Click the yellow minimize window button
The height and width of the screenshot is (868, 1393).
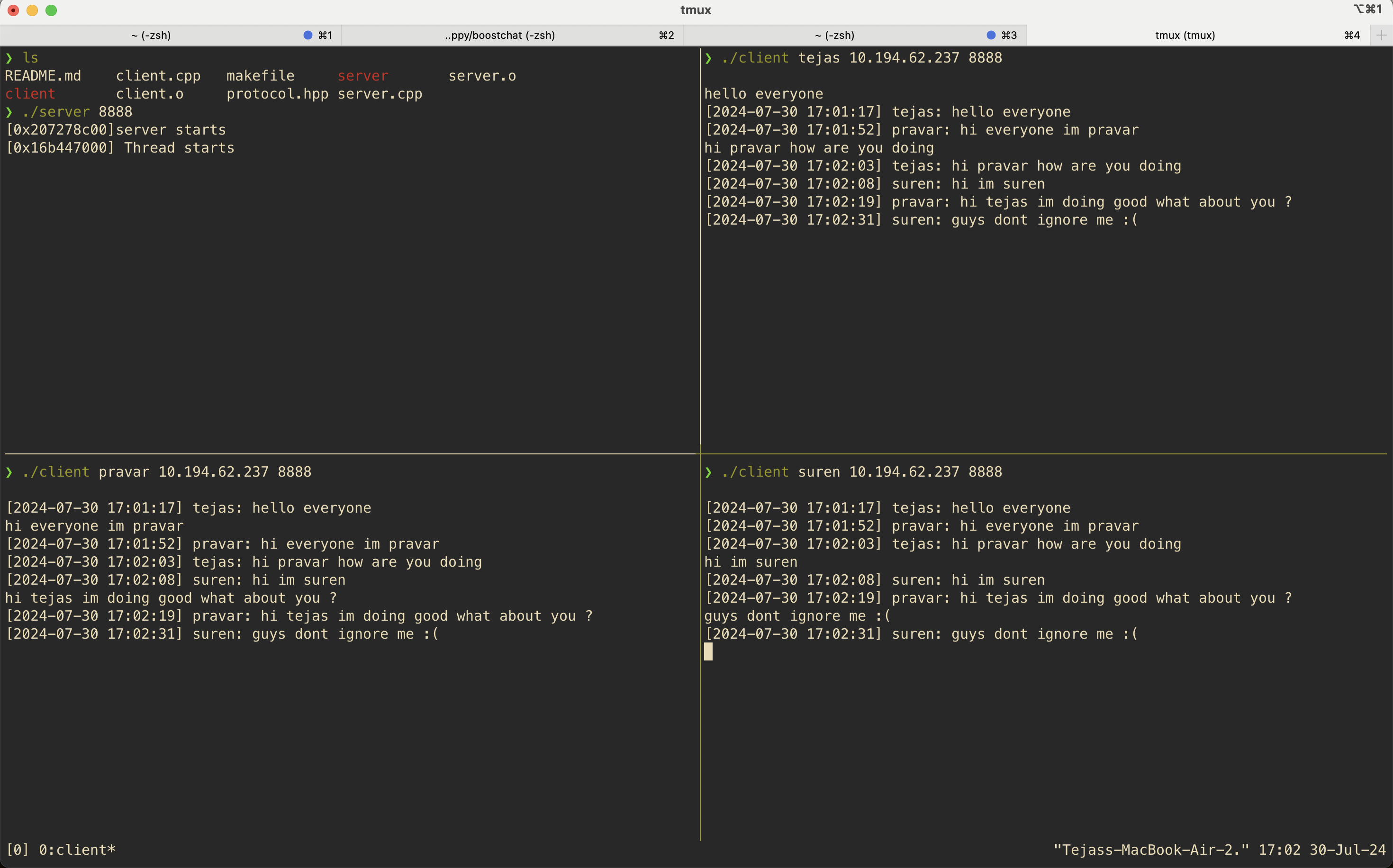click(32, 10)
